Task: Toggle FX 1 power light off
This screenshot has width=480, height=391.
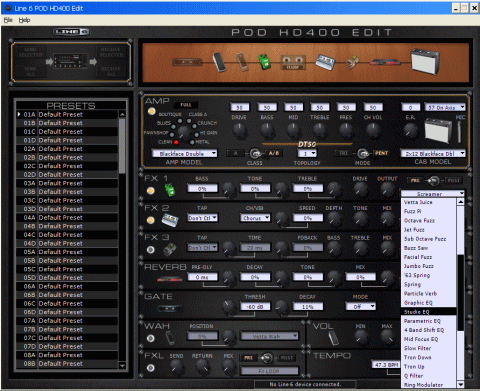Action: [x=151, y=191]
